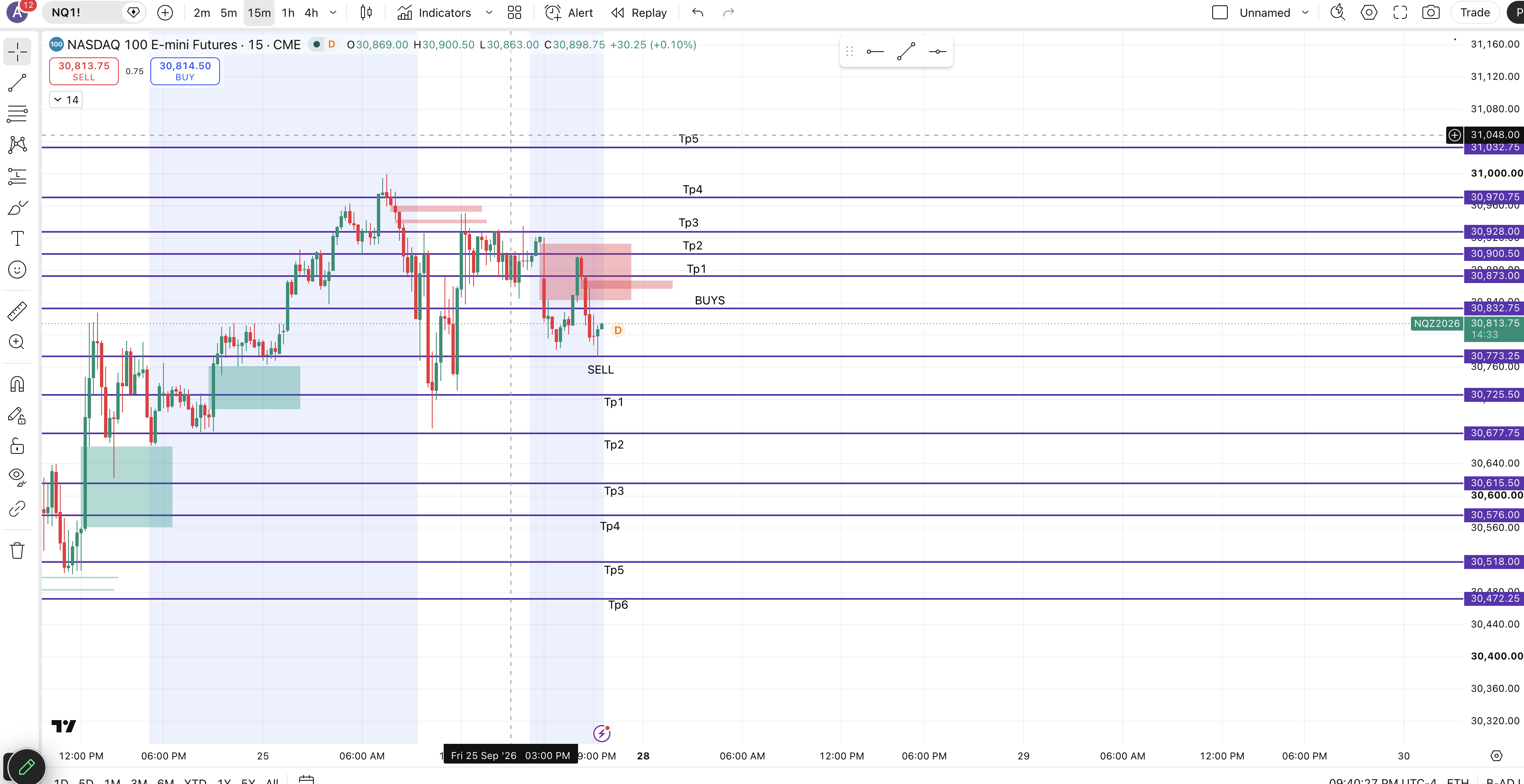Open the patterns drawing tools
Screen dimensions: 1524x784
click(x=17, y=144)
